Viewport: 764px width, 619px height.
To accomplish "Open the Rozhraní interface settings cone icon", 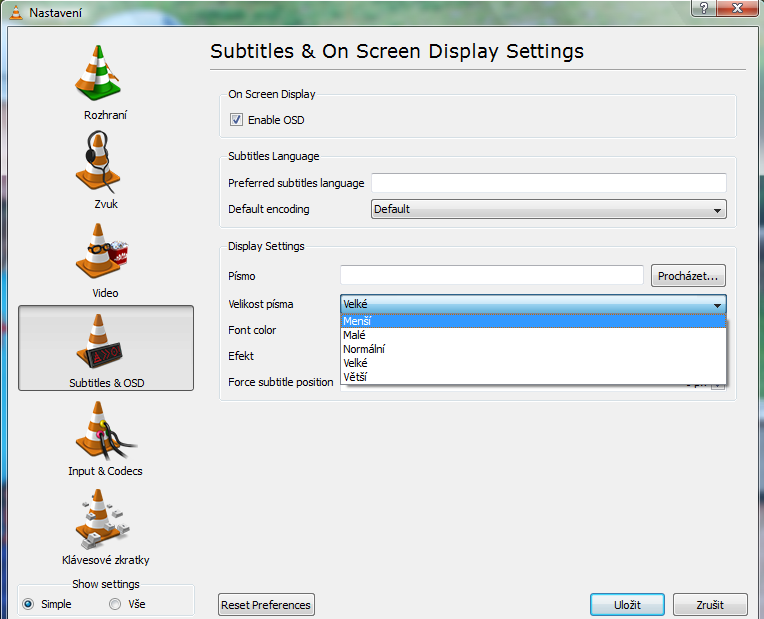I will pos(97,73).
